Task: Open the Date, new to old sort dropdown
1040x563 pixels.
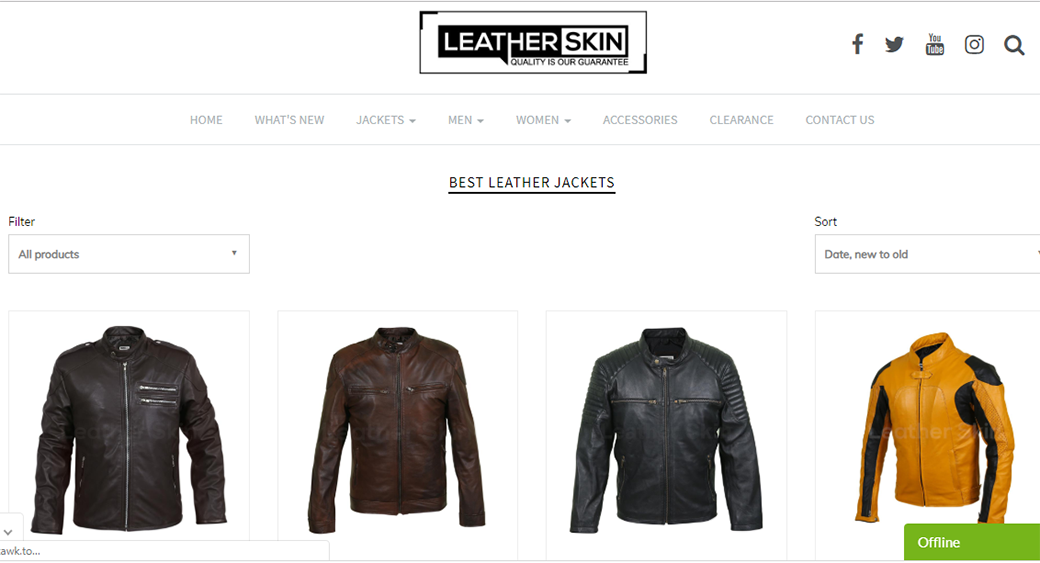Action: tap(927, 254)
